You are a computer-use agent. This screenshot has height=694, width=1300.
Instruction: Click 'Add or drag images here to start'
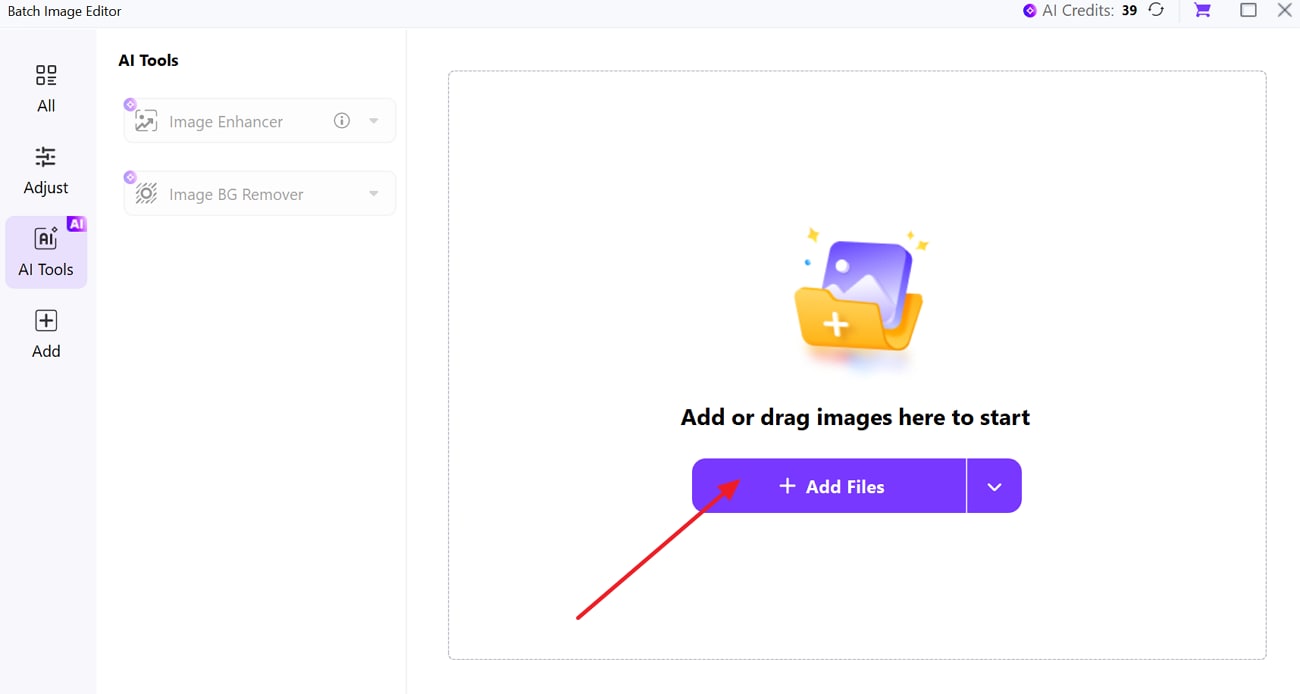(855, 417)
